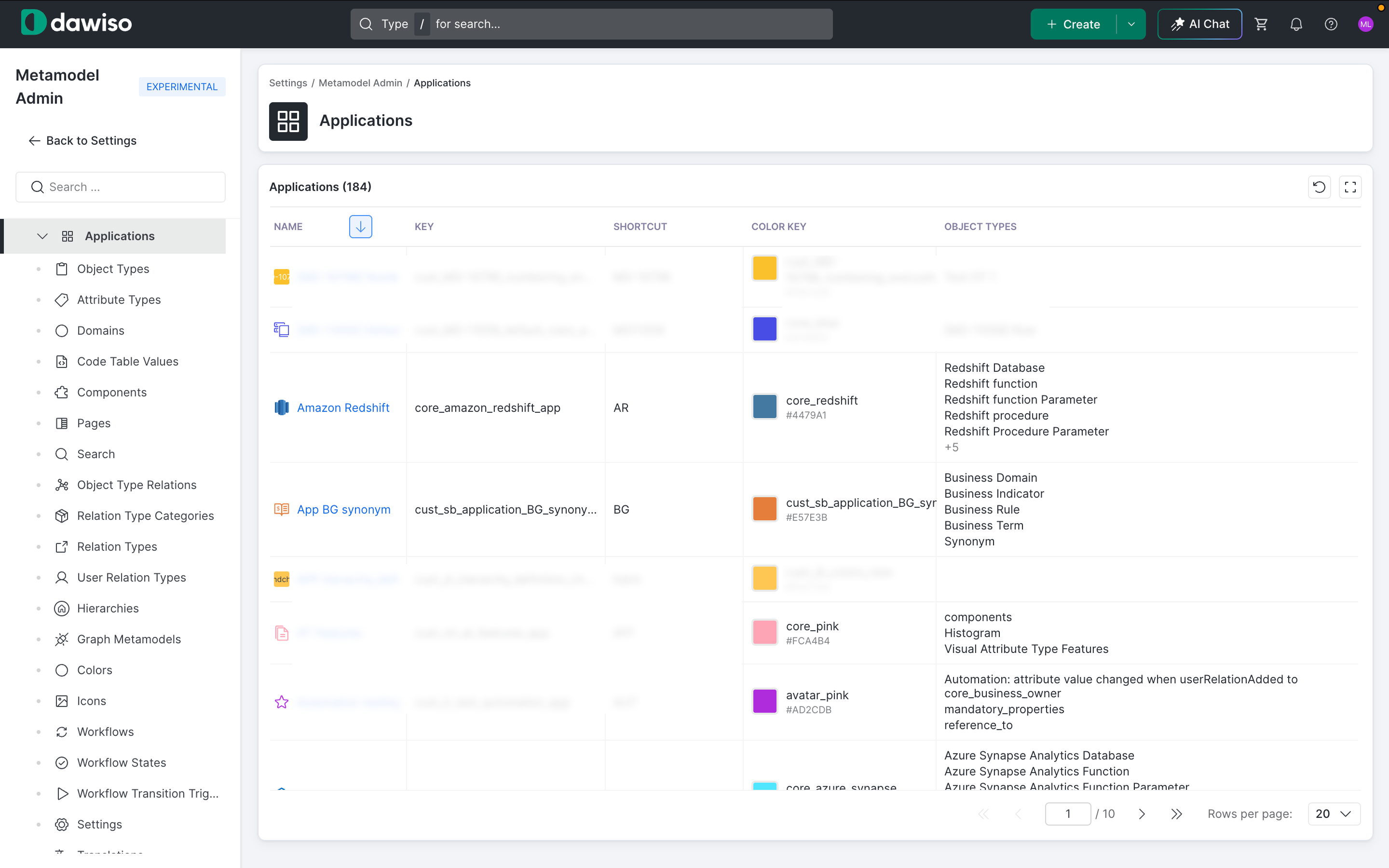The width and height of the screenshot is (1389, 868).
Task: Open Components in sidebar
Action: pyautogui.click(x=112, y=393)
